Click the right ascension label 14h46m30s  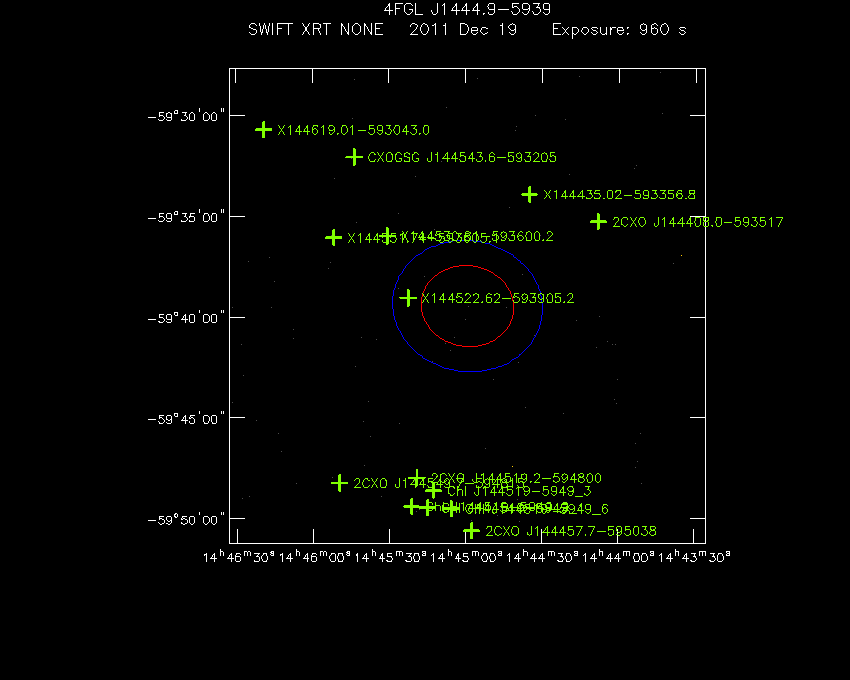click(239, 557)
